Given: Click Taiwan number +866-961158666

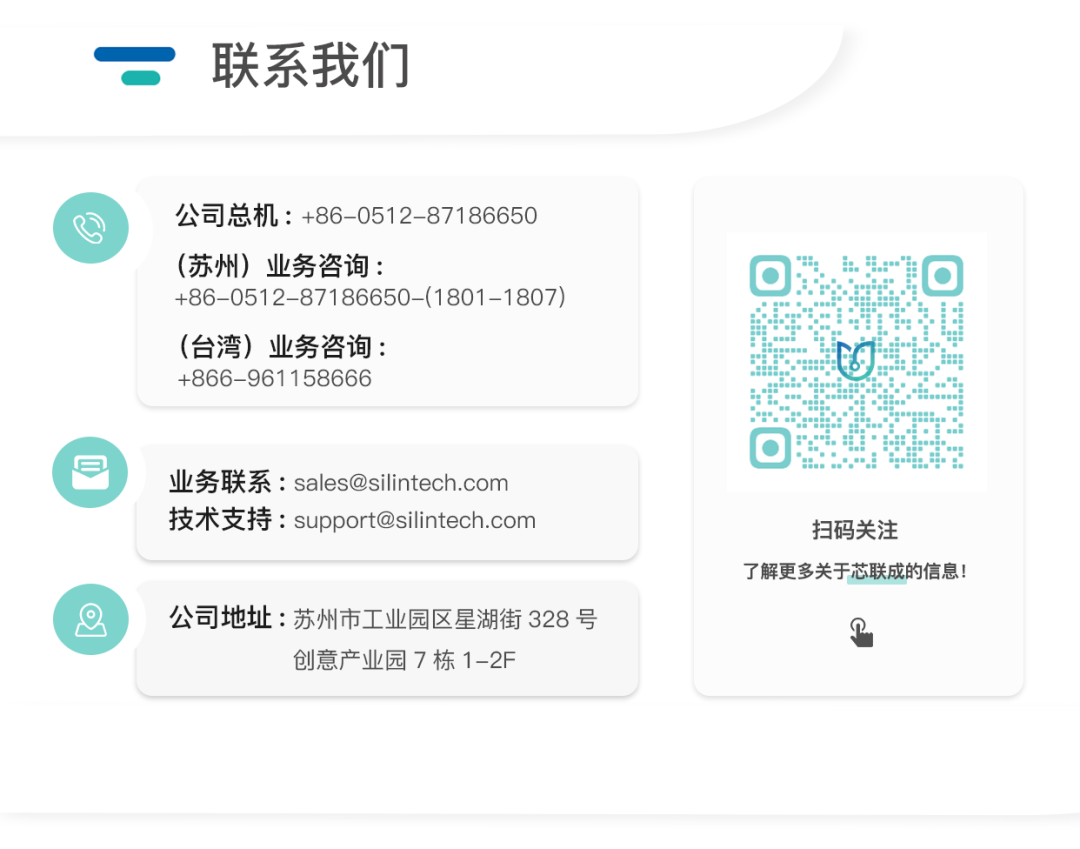Looking at the screenshot, I should [x=274, y=379].
